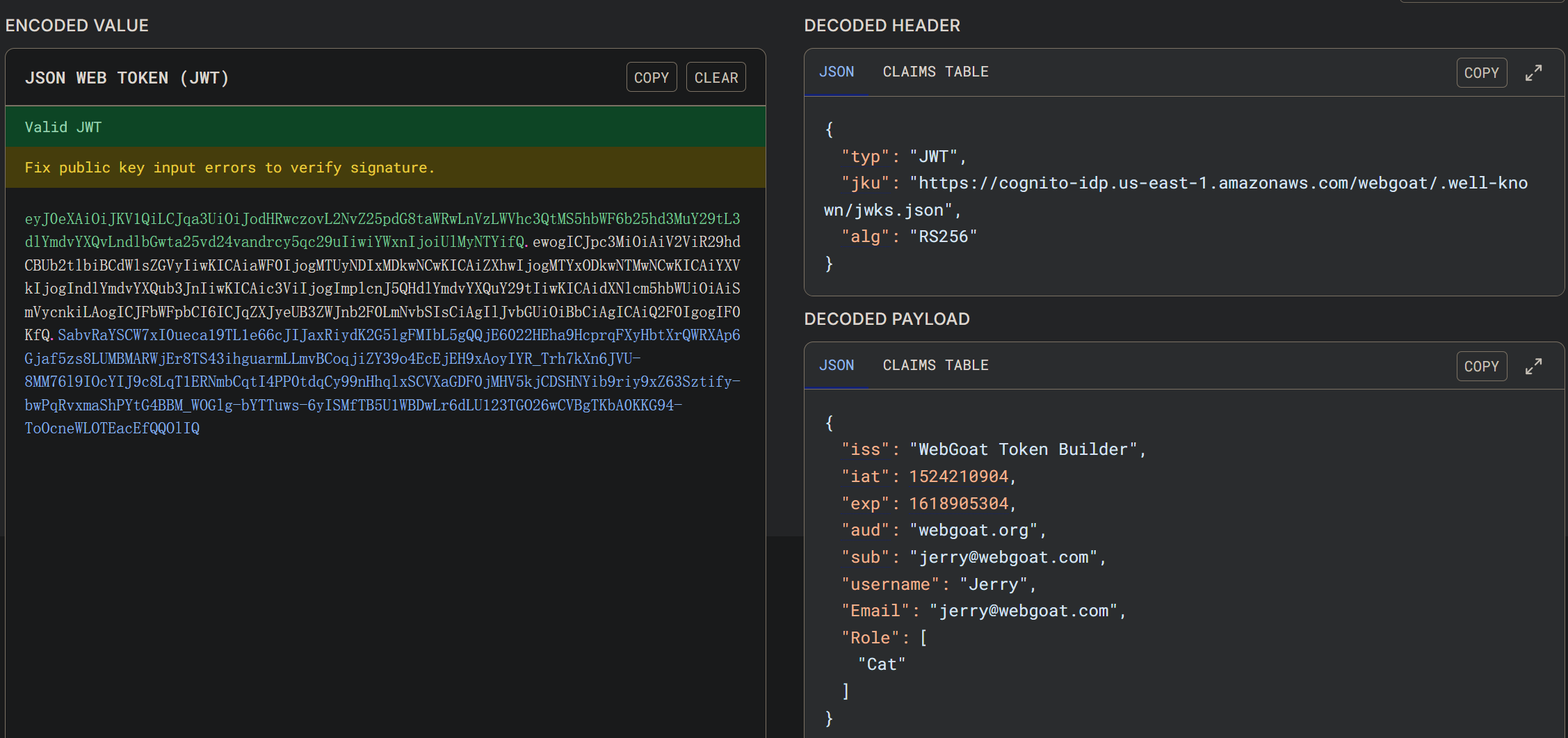This screenshot has width=1568, height=738.
Task: Click the "Role" claim key in payload
Action: coord(871,638)
